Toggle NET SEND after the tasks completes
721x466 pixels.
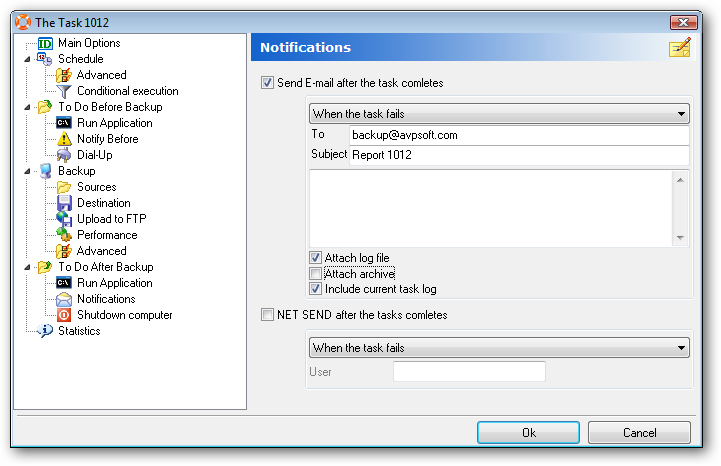point(267,315)
